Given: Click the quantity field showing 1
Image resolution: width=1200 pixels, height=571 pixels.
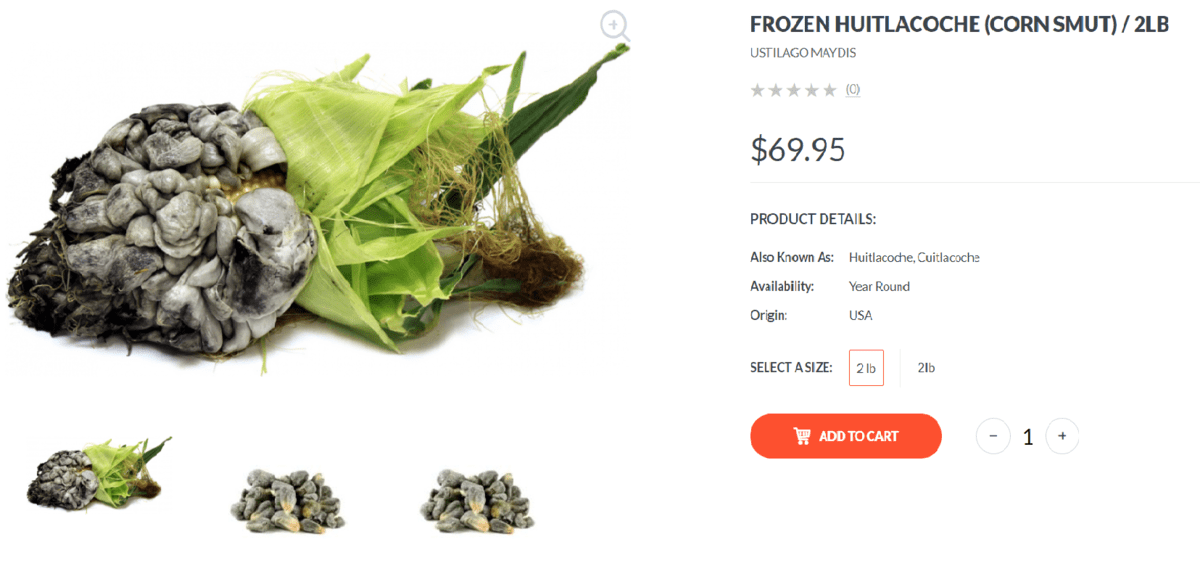Looking at the screenshot, I should click(x=1028, y=437).
